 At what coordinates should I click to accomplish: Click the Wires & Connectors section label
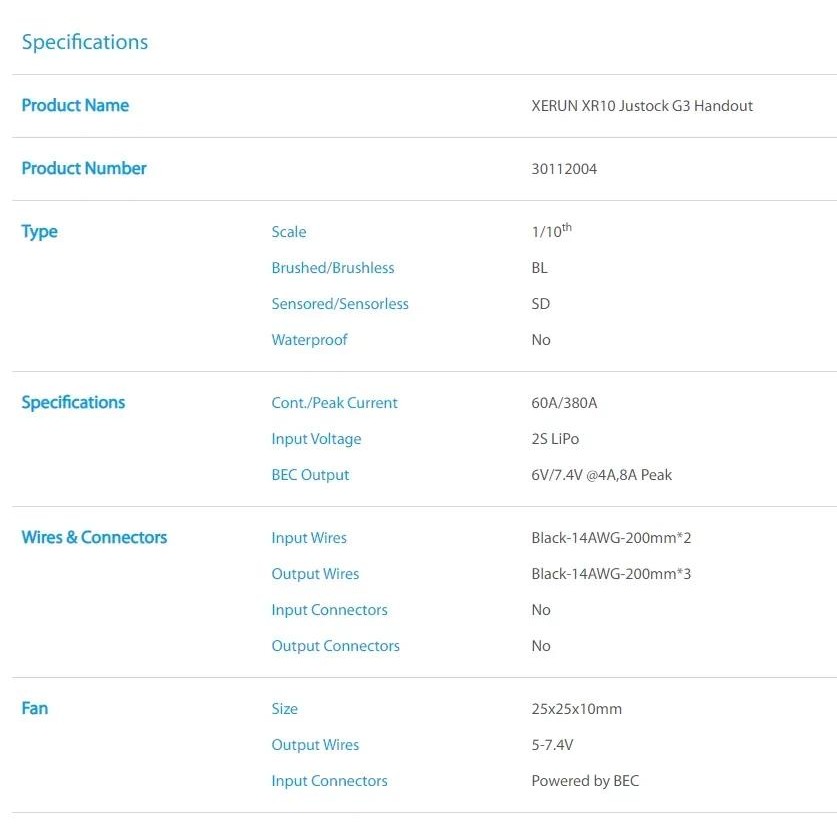pyautogui.click(x=94, y=537)
